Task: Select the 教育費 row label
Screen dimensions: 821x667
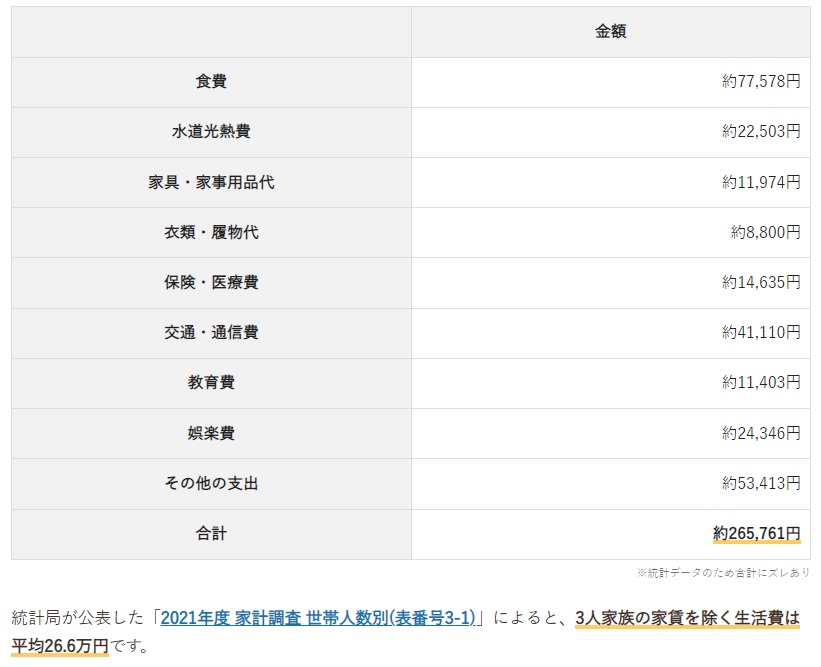Action: pos(211,383)
